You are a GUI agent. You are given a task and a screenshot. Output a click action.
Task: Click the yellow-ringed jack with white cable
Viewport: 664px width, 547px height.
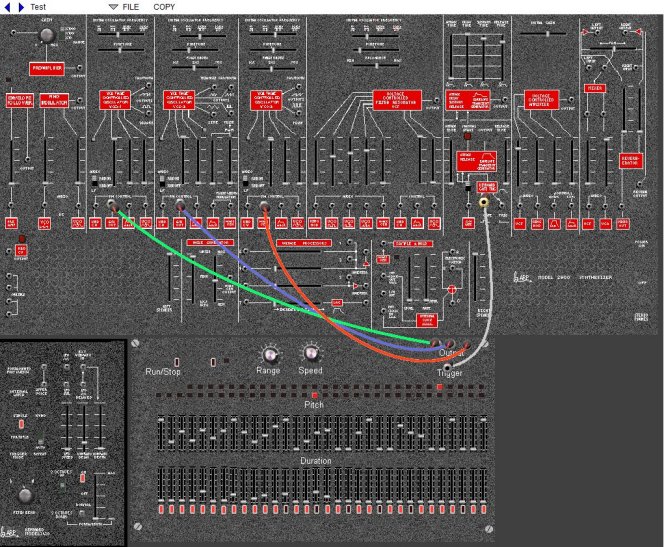[x=485, y=202]
